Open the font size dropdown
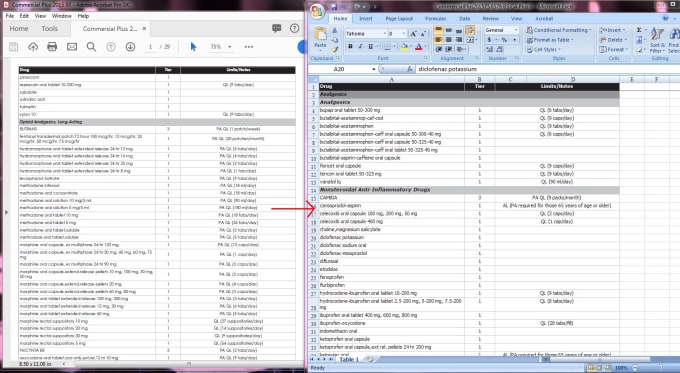The width and height of the screenshot is (680, 373). coord(404,33)
